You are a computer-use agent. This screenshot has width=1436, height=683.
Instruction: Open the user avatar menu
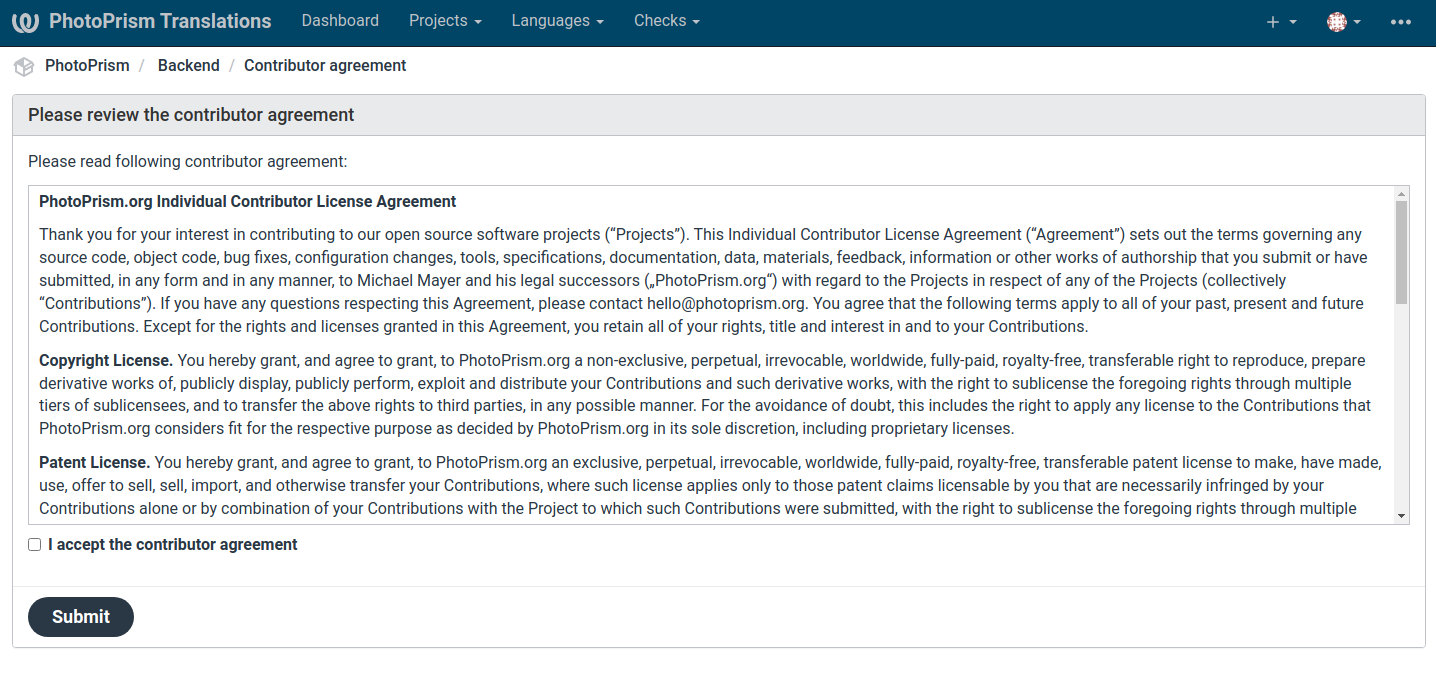(x=1343, y=22)
